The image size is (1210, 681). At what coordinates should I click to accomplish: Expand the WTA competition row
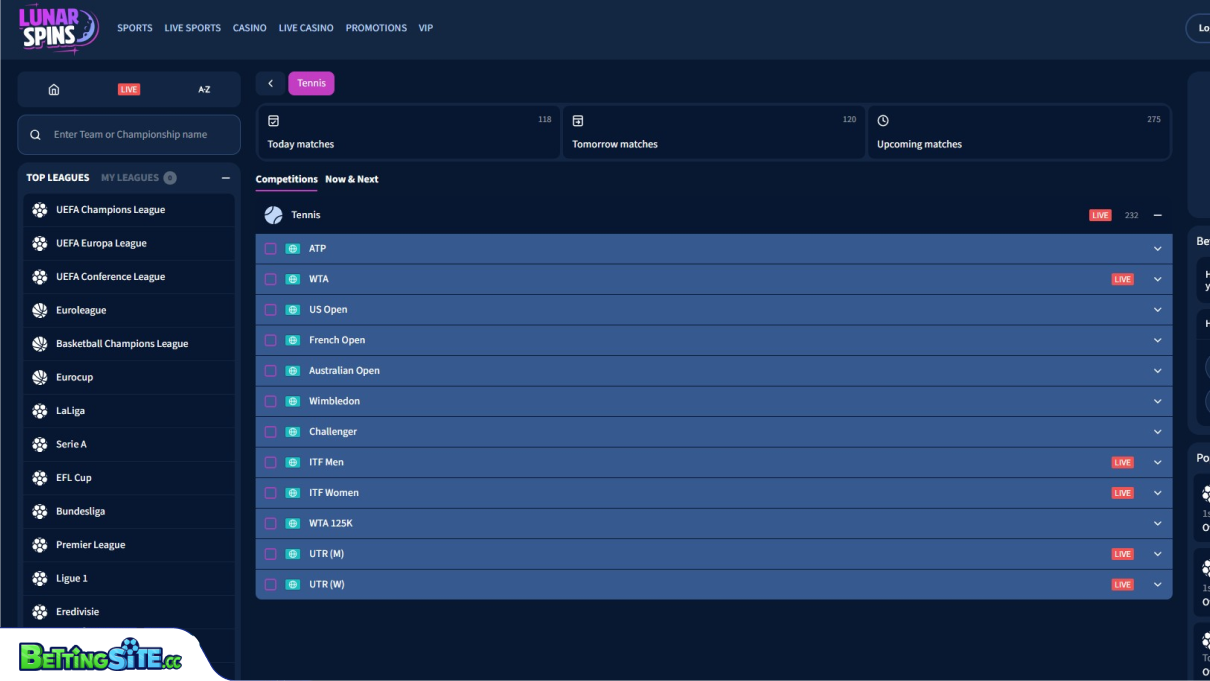[x=1157, y=278]
